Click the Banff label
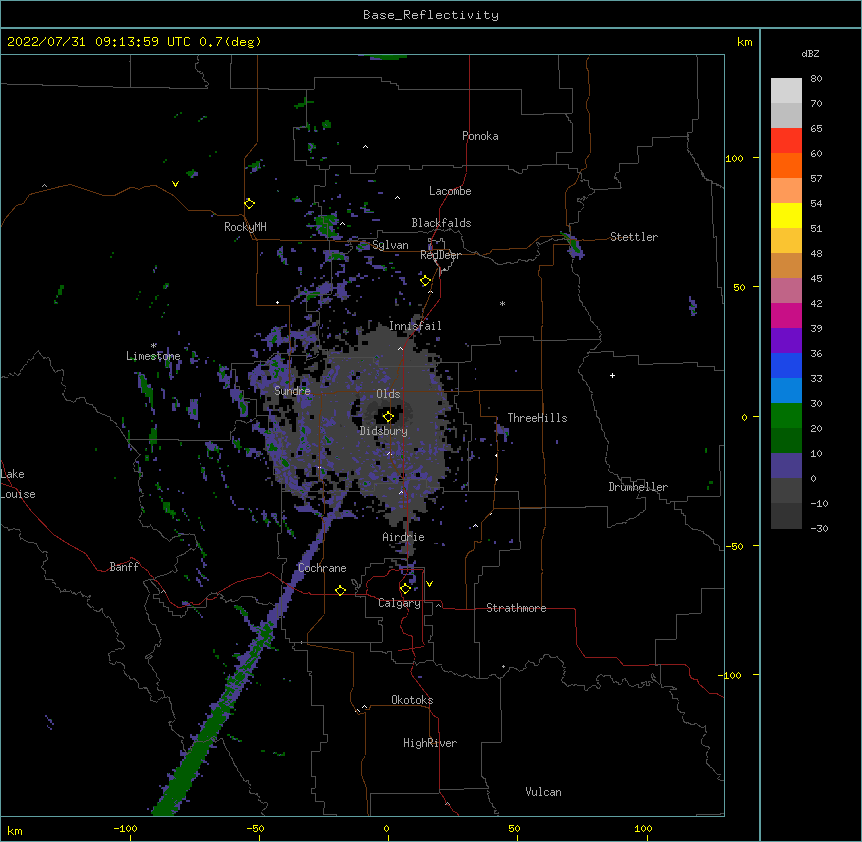The height and width of the screenshot is (842, 862). click(124, 567)
